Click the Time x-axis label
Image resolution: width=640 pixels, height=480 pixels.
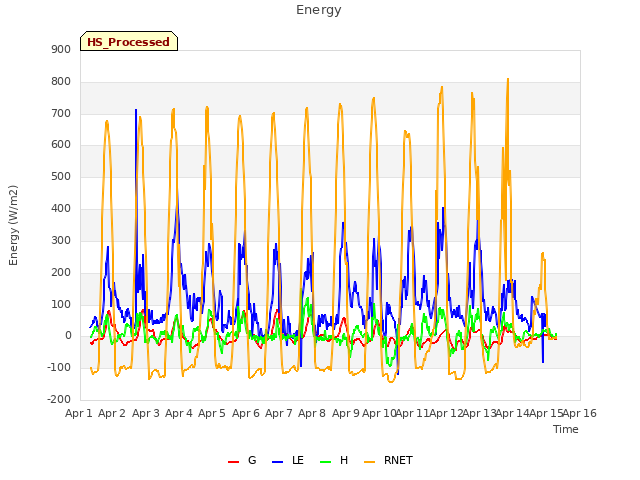[566, 429]
